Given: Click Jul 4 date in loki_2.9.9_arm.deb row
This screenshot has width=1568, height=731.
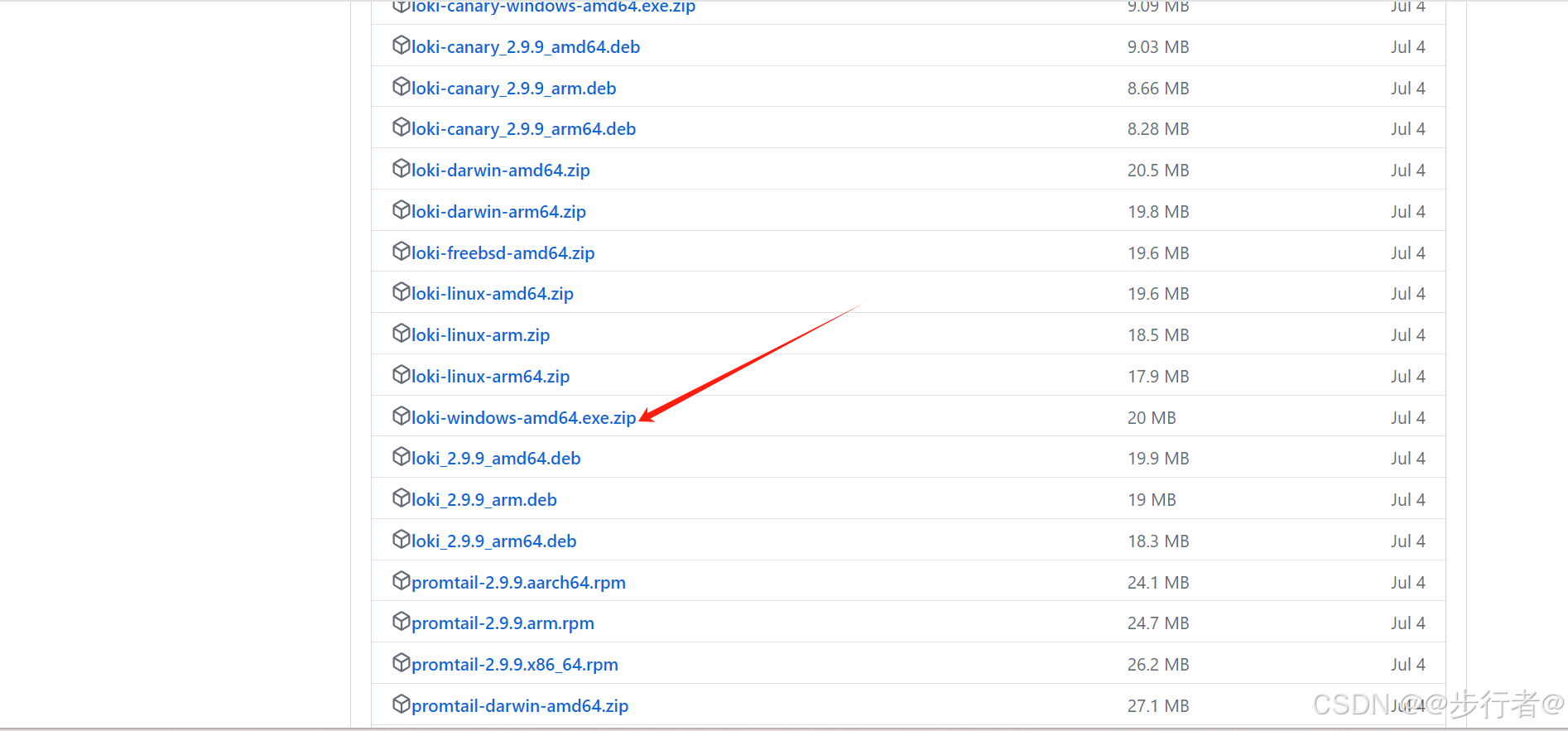Looking at the screenshot, I should tap(1408, 500).
